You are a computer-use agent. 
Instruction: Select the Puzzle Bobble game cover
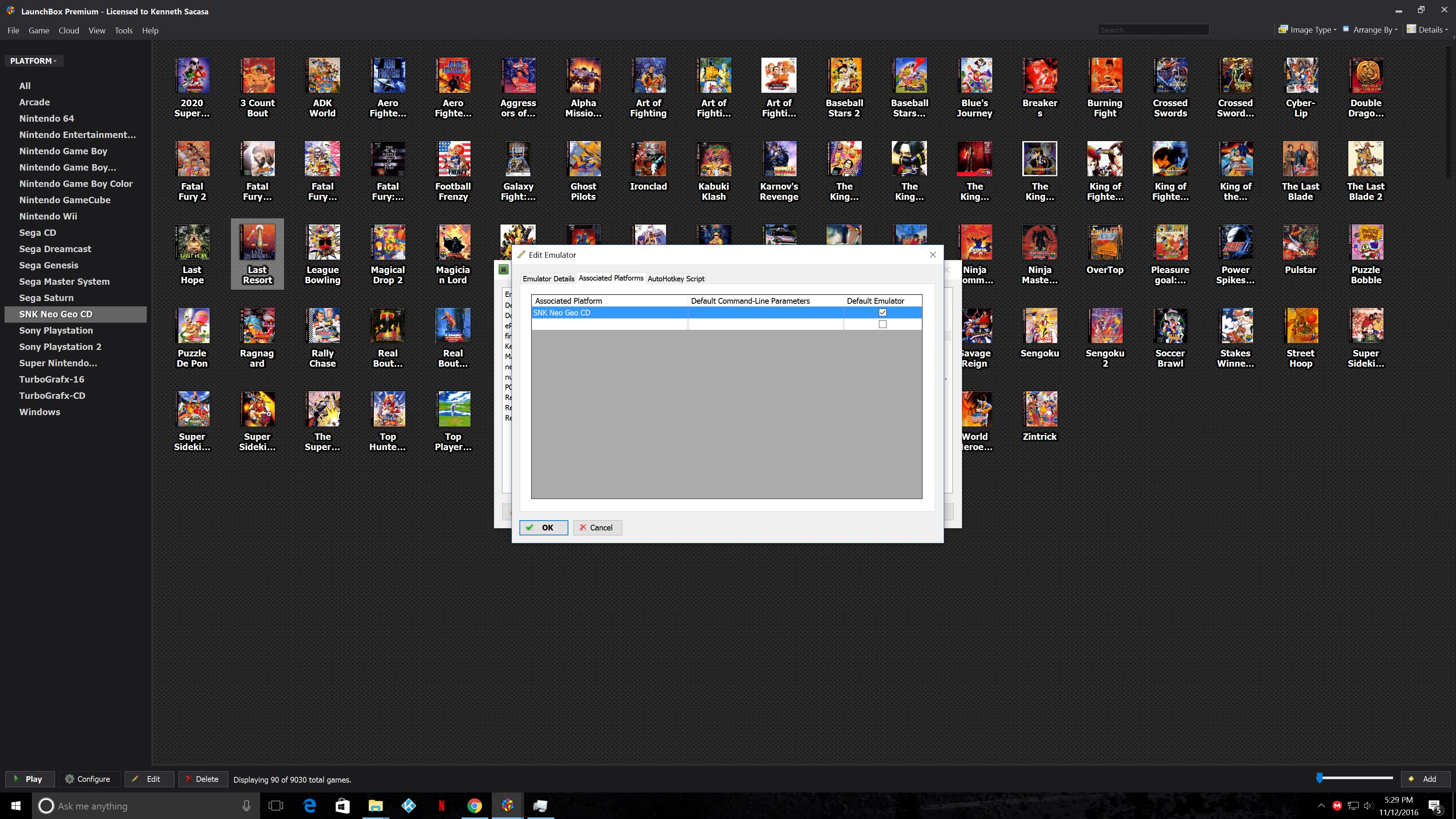(x=1366, y=242)
